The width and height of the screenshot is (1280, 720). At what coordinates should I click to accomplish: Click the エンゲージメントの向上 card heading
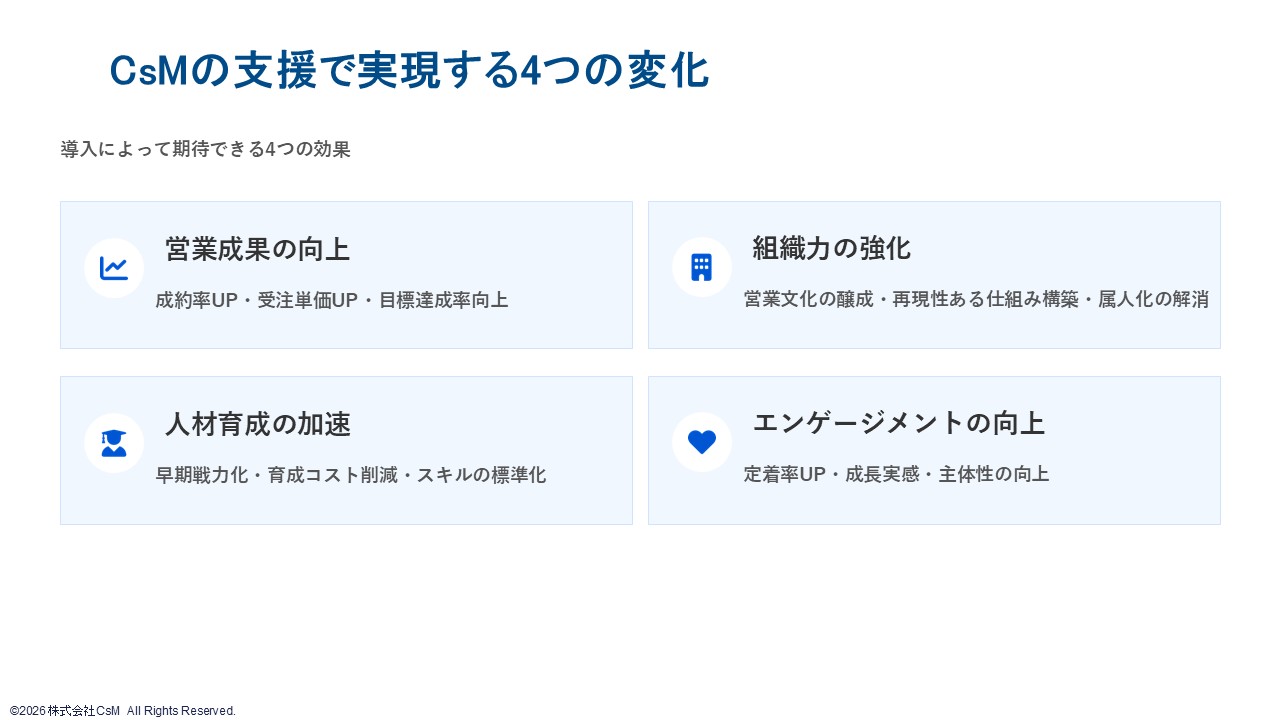898,423
